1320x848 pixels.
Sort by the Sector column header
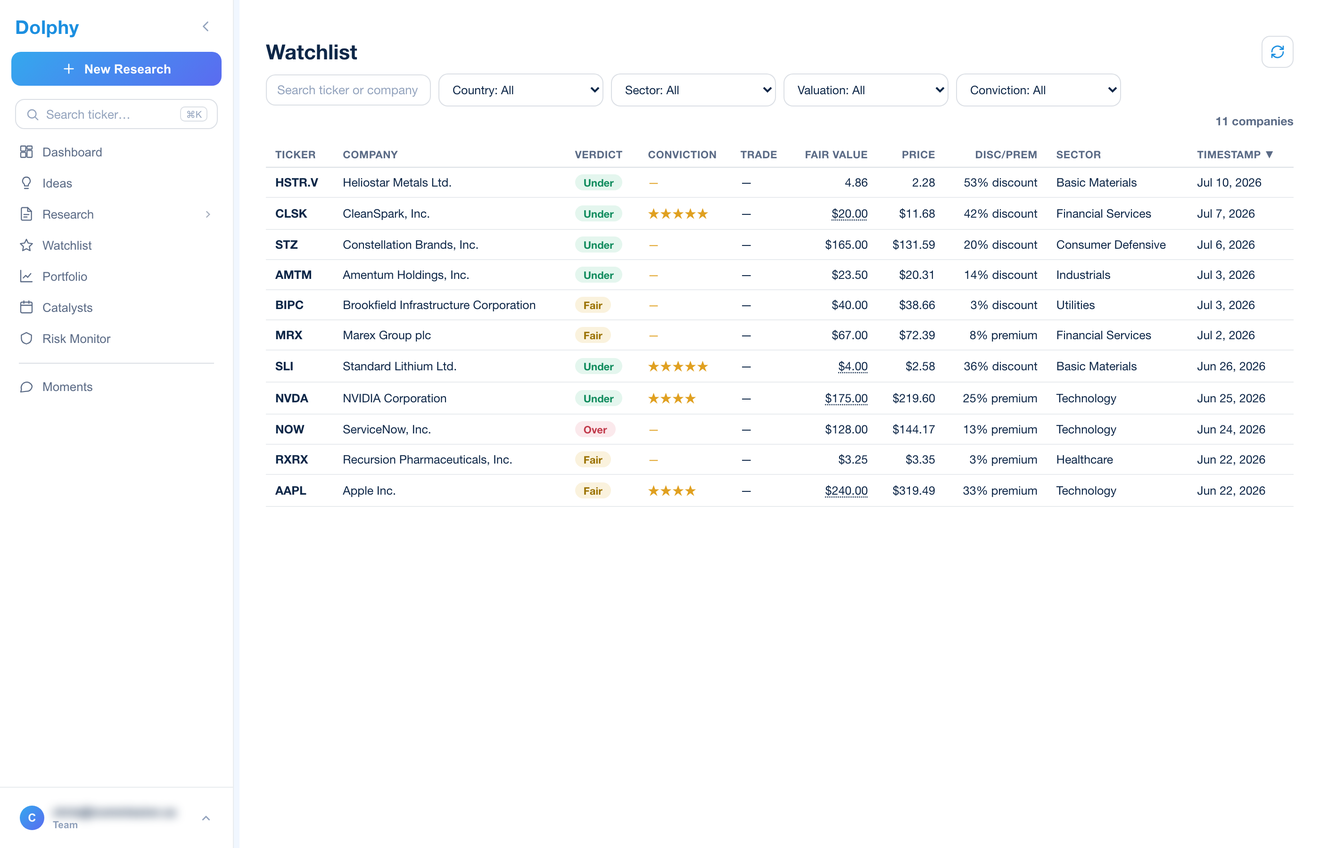point(1078,155)
